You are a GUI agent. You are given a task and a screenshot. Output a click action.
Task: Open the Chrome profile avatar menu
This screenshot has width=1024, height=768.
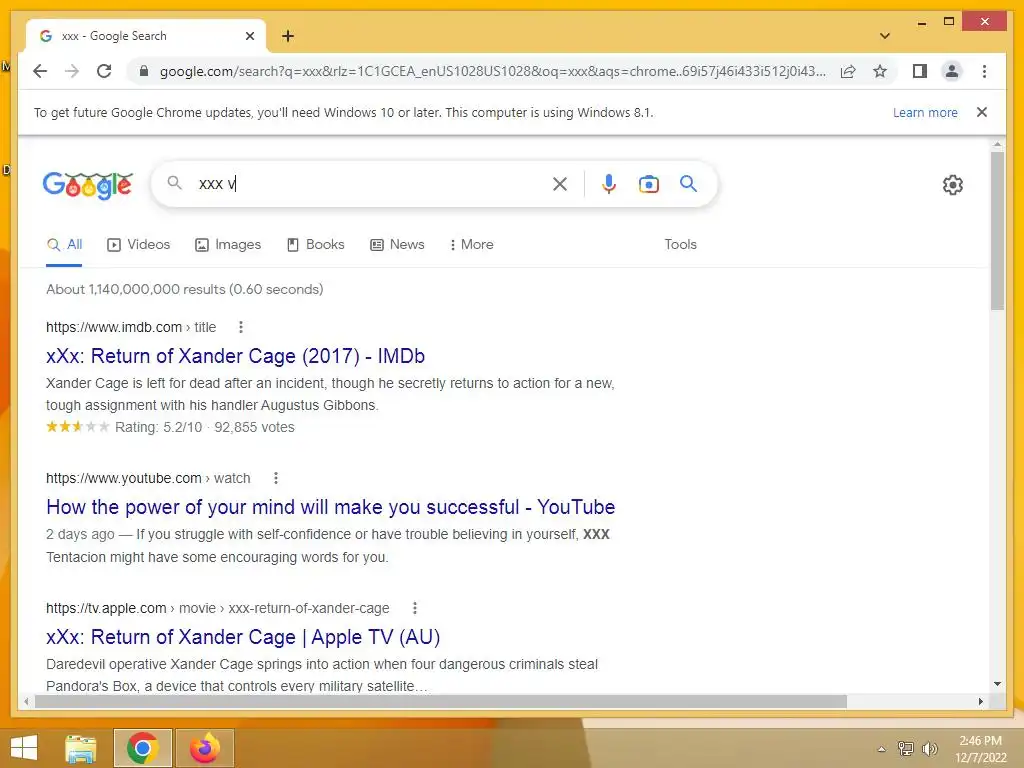[952, 71]
